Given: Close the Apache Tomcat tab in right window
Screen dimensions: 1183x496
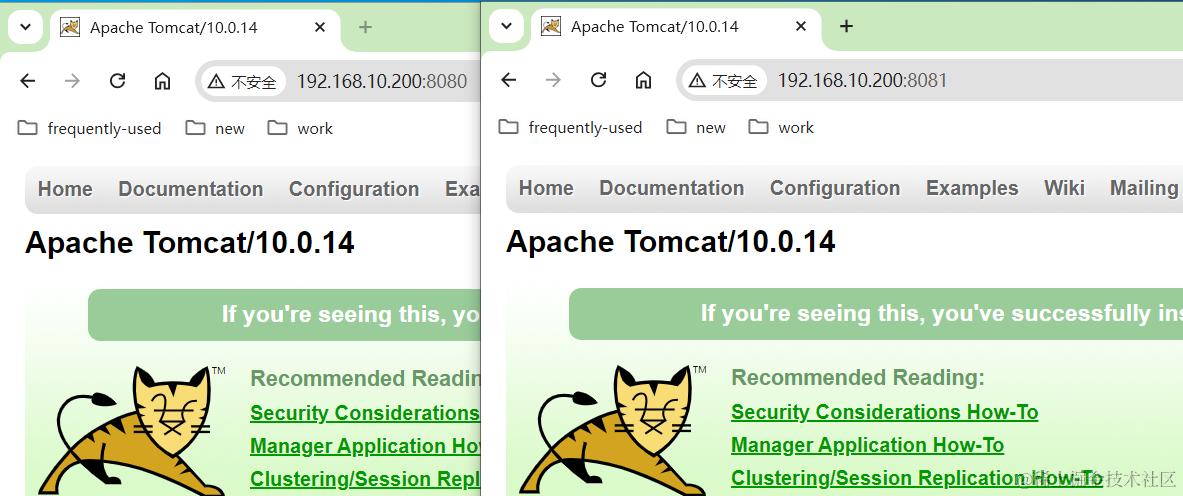Looking at the screenshot, I should [x=801, y=27].
